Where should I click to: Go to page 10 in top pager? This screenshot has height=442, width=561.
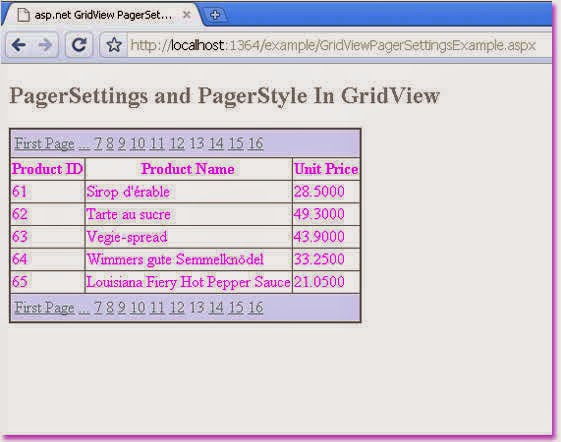click(x=138, y=144)
